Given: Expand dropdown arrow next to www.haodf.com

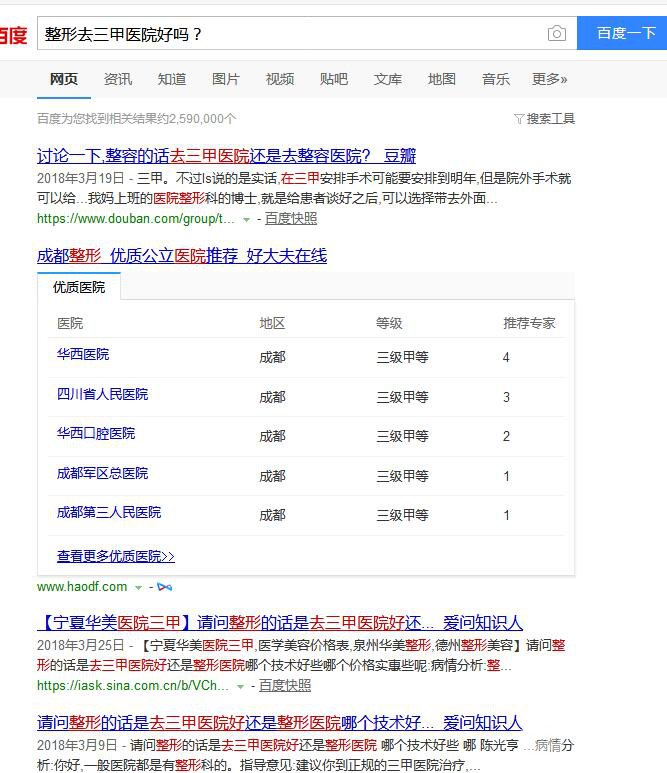Looking at the screenshot, I should tap(139, 588).
